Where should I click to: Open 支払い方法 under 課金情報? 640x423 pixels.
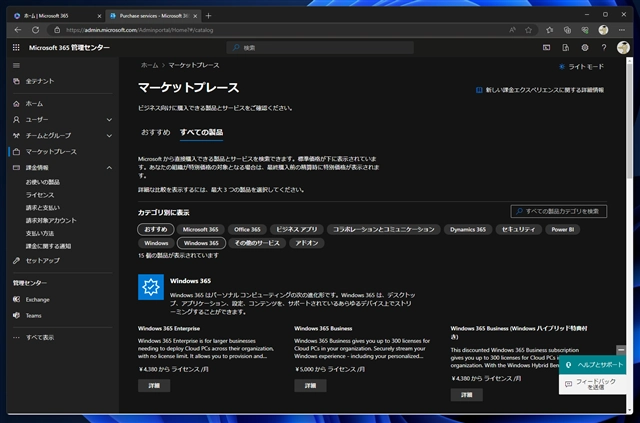coord(40,234)
